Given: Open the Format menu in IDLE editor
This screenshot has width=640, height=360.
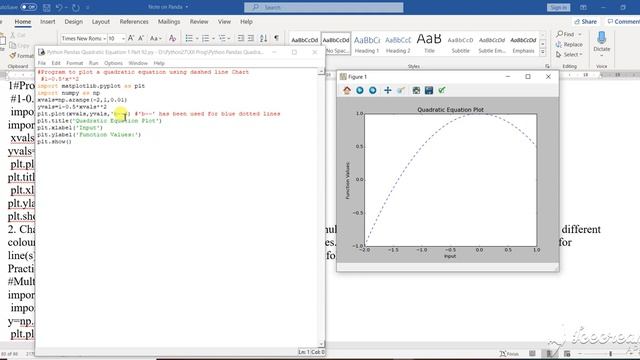Looking at the screenshot, I should pyautogui.click(x=74, y=63).
